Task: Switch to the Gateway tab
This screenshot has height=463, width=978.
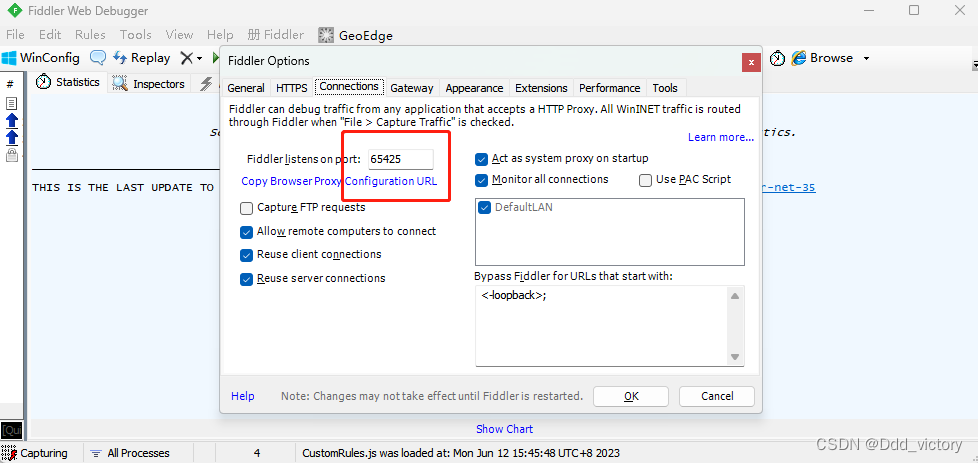Action: (412, 88)
